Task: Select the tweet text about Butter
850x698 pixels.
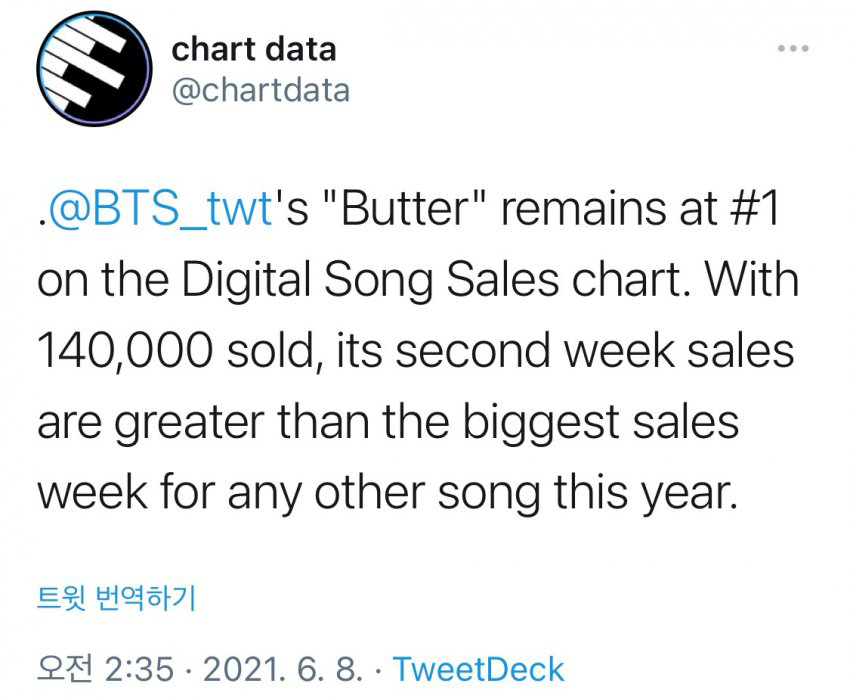Action: (x=417, y=350)
